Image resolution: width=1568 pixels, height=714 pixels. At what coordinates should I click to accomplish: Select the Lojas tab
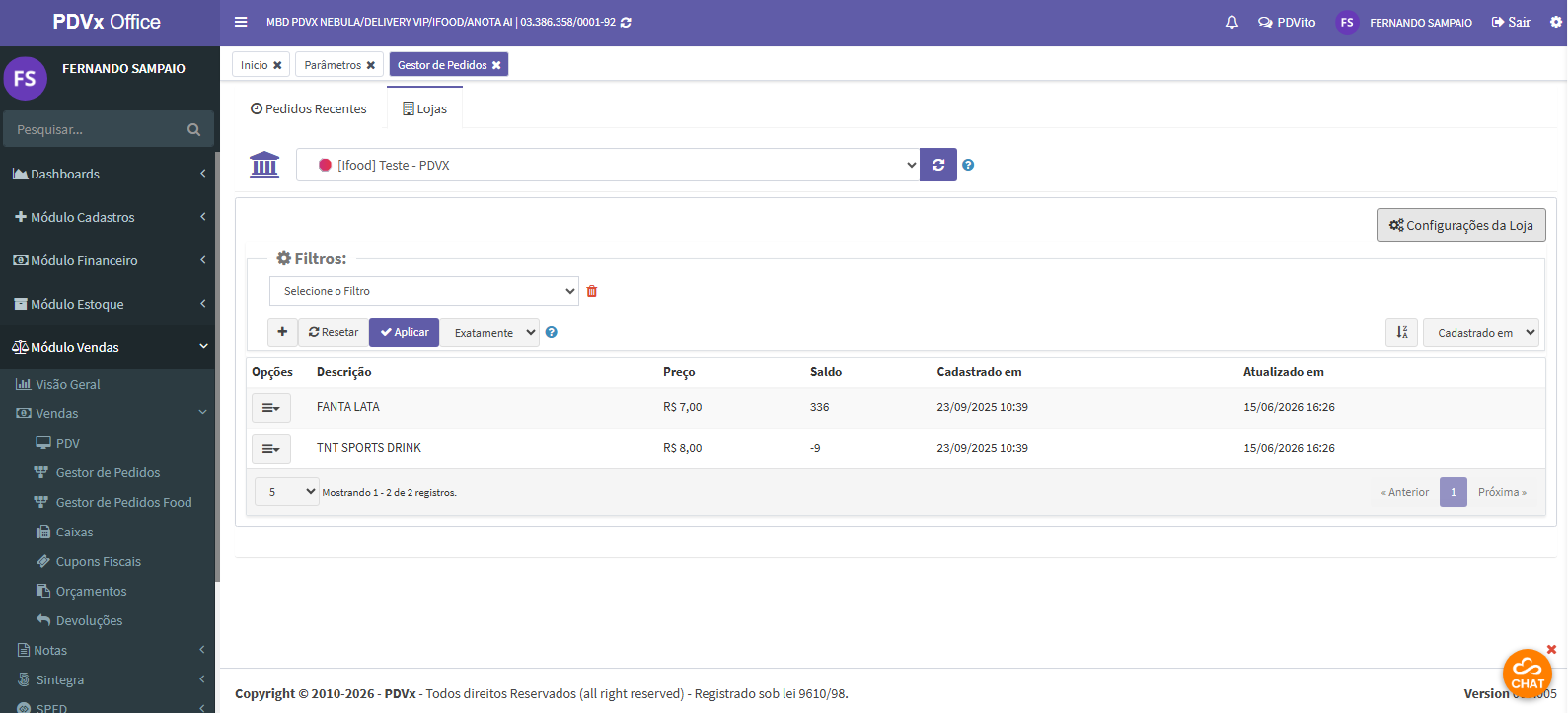point(424,108)
